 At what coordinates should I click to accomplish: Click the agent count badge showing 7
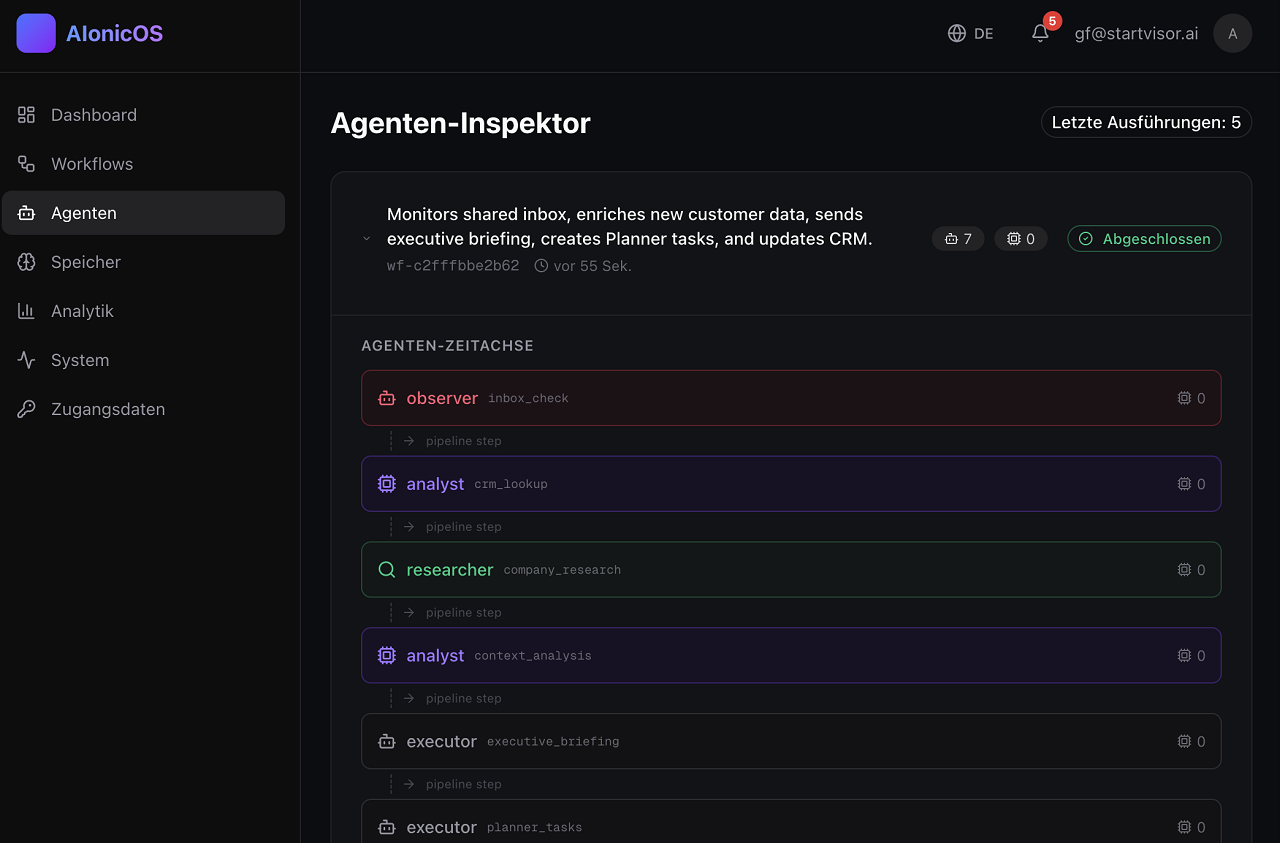click(x=958, y=239)
